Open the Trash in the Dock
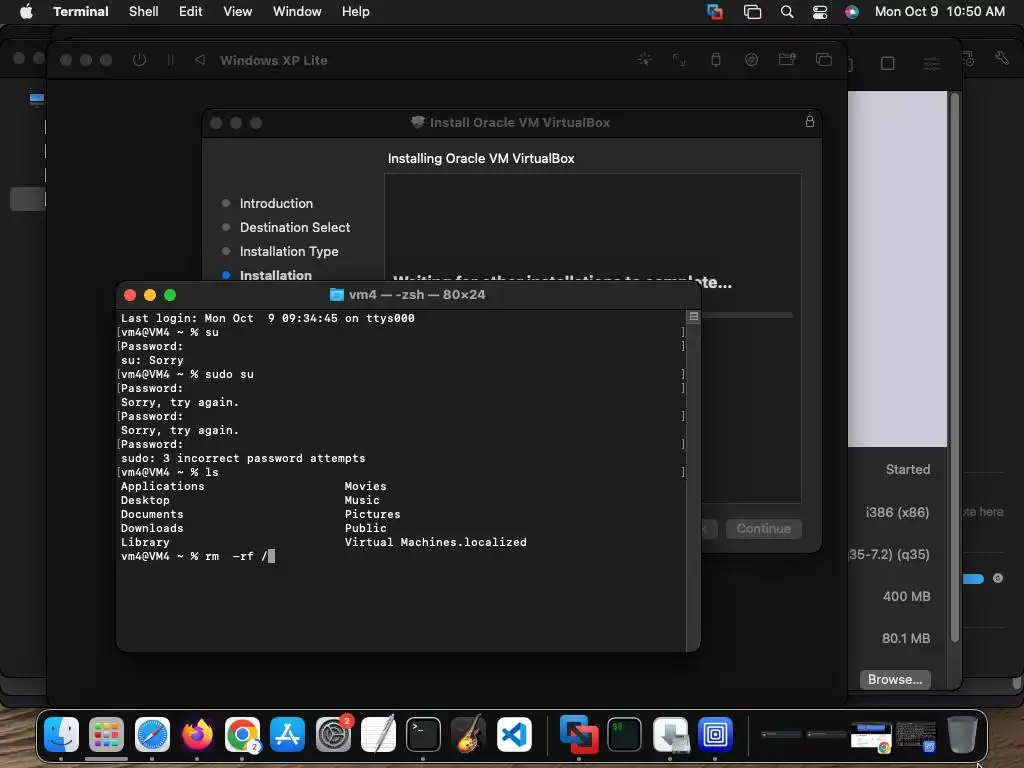 tap(962, 735)
